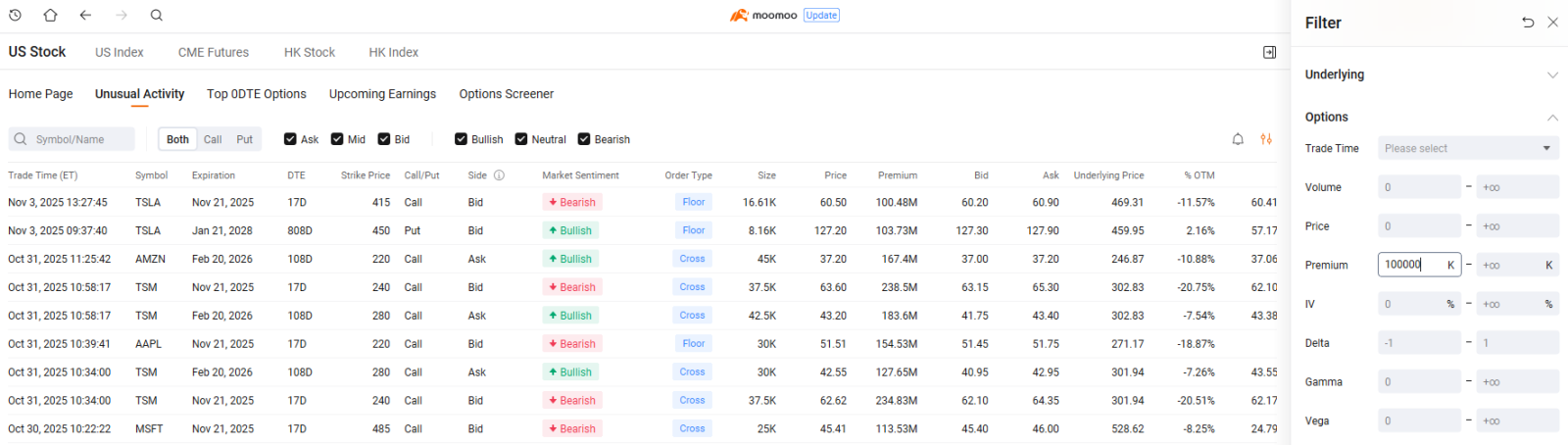Close the Filter panel
Image resolution: width=1568 pixels, height=445 pixels.
tap(1552, 22)
